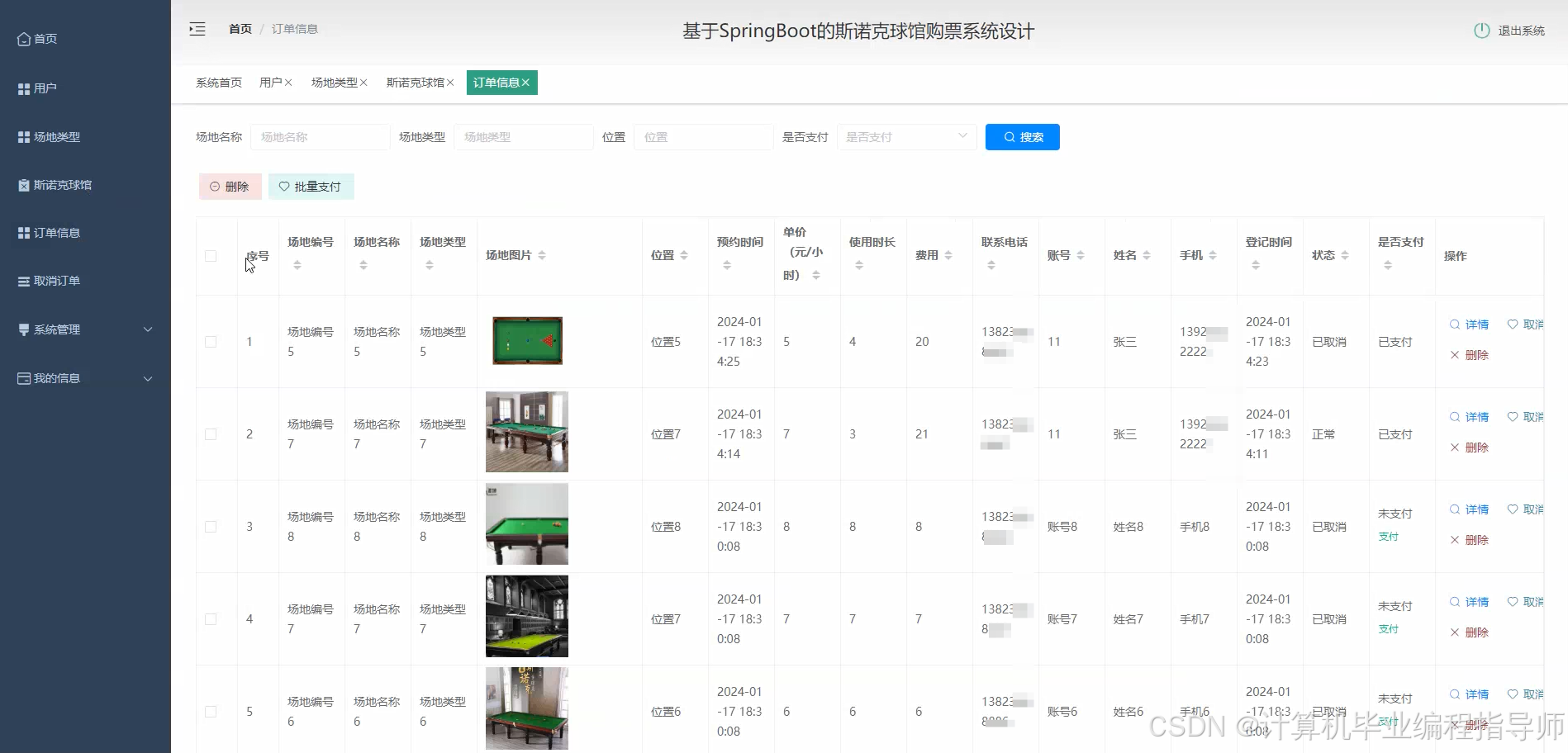This screenshot has width=1568, height=753.
Task: Open 详情 for the first order
Action: click(x=1469, y=324)
